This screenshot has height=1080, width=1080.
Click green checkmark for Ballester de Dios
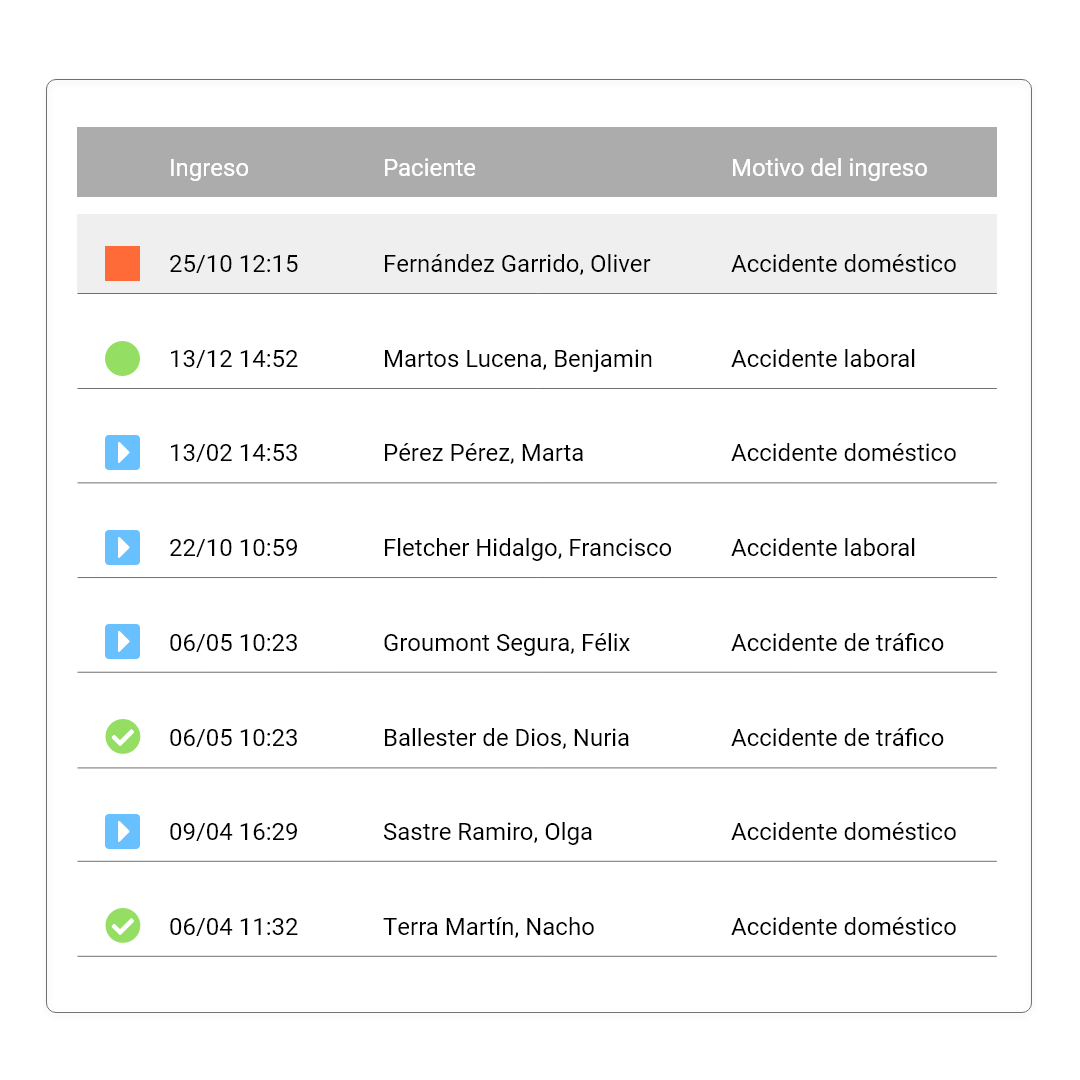point(122,737)
